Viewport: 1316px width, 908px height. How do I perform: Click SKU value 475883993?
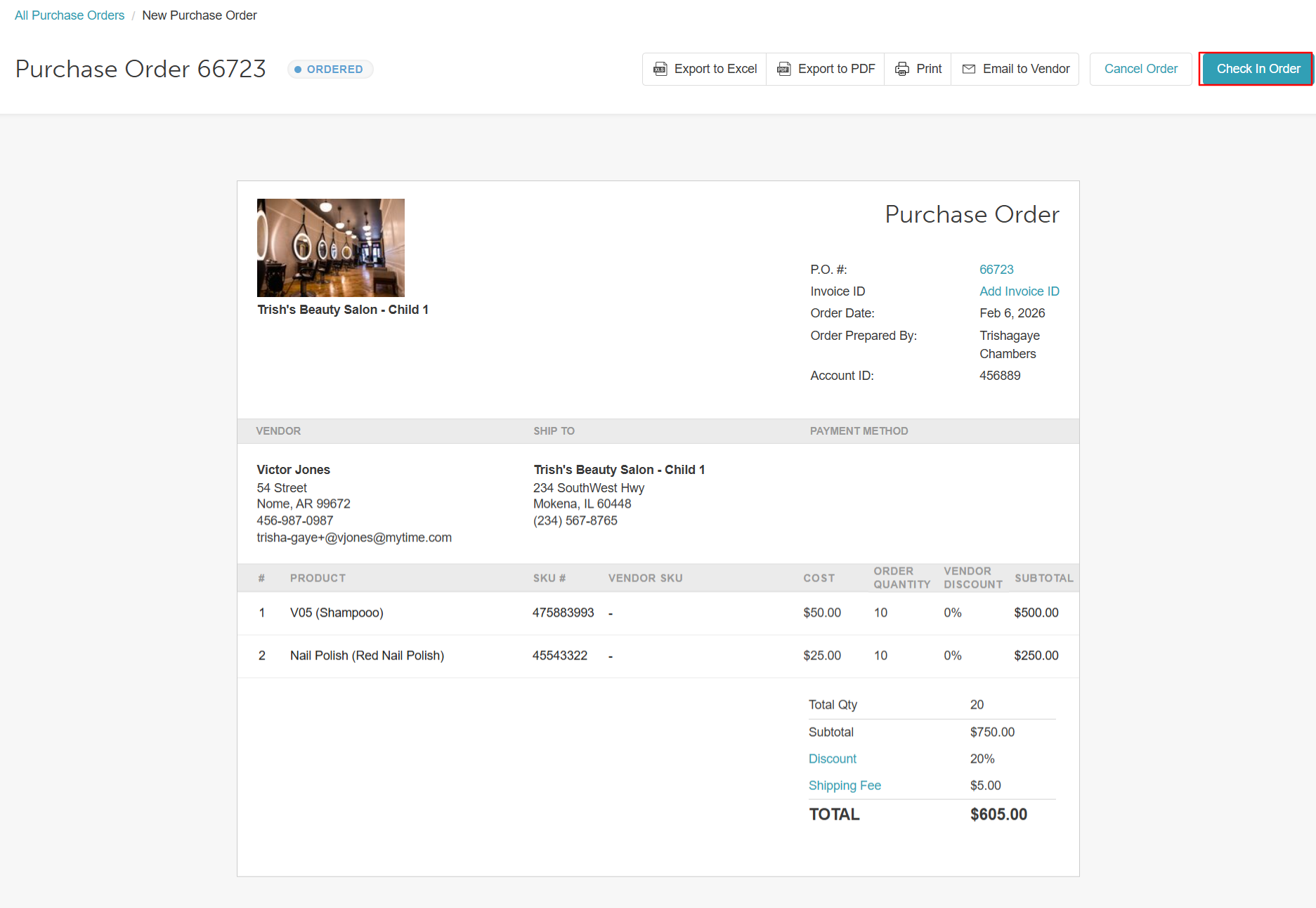pyautogui.click(x=563, y=613)
